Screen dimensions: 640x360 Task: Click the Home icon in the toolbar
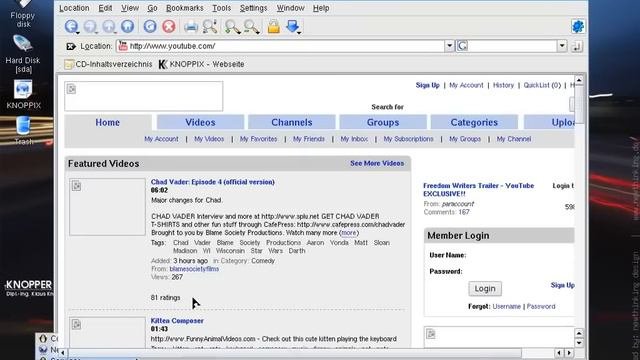pos(128,27)
